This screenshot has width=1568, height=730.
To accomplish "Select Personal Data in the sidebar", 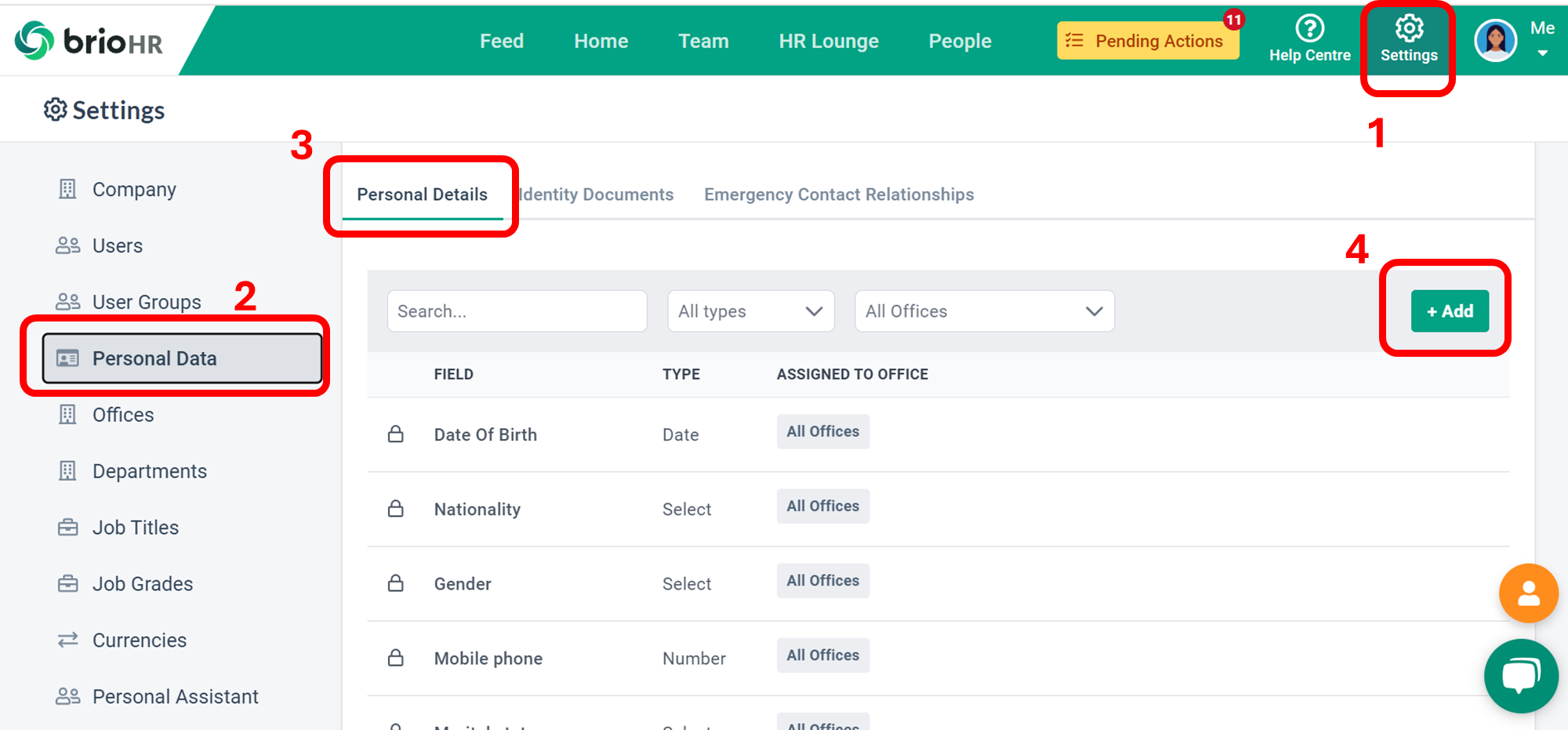I will coord(182,358).
